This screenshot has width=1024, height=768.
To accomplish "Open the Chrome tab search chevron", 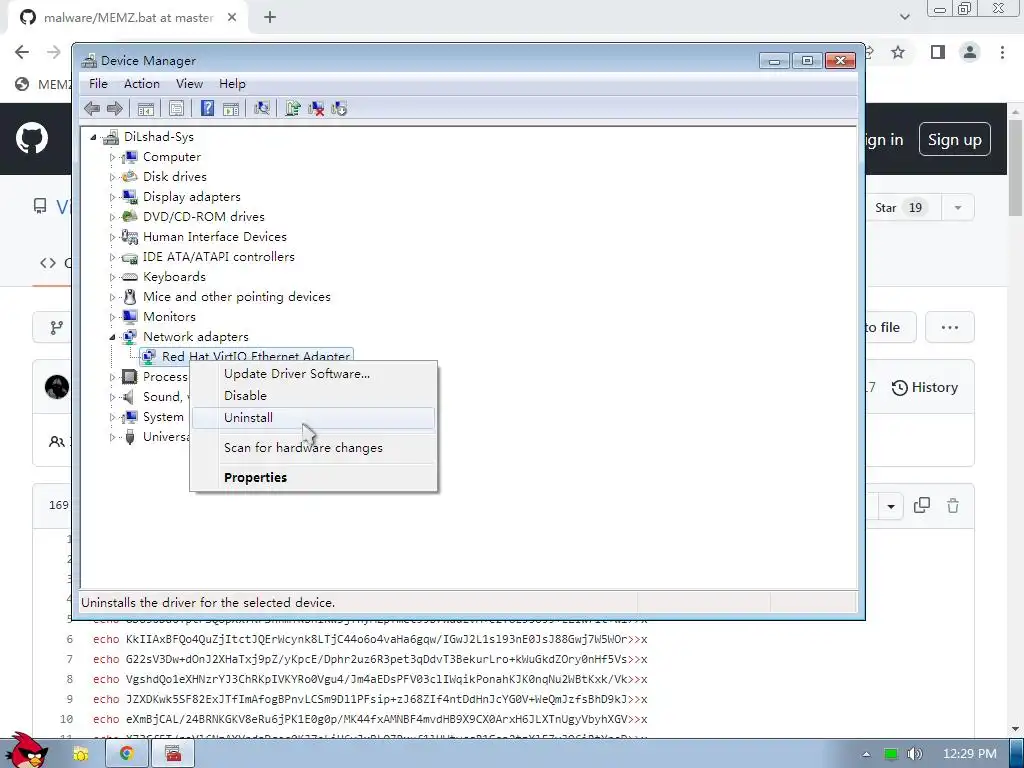I will pyautogui.click(x=904, y=17).
